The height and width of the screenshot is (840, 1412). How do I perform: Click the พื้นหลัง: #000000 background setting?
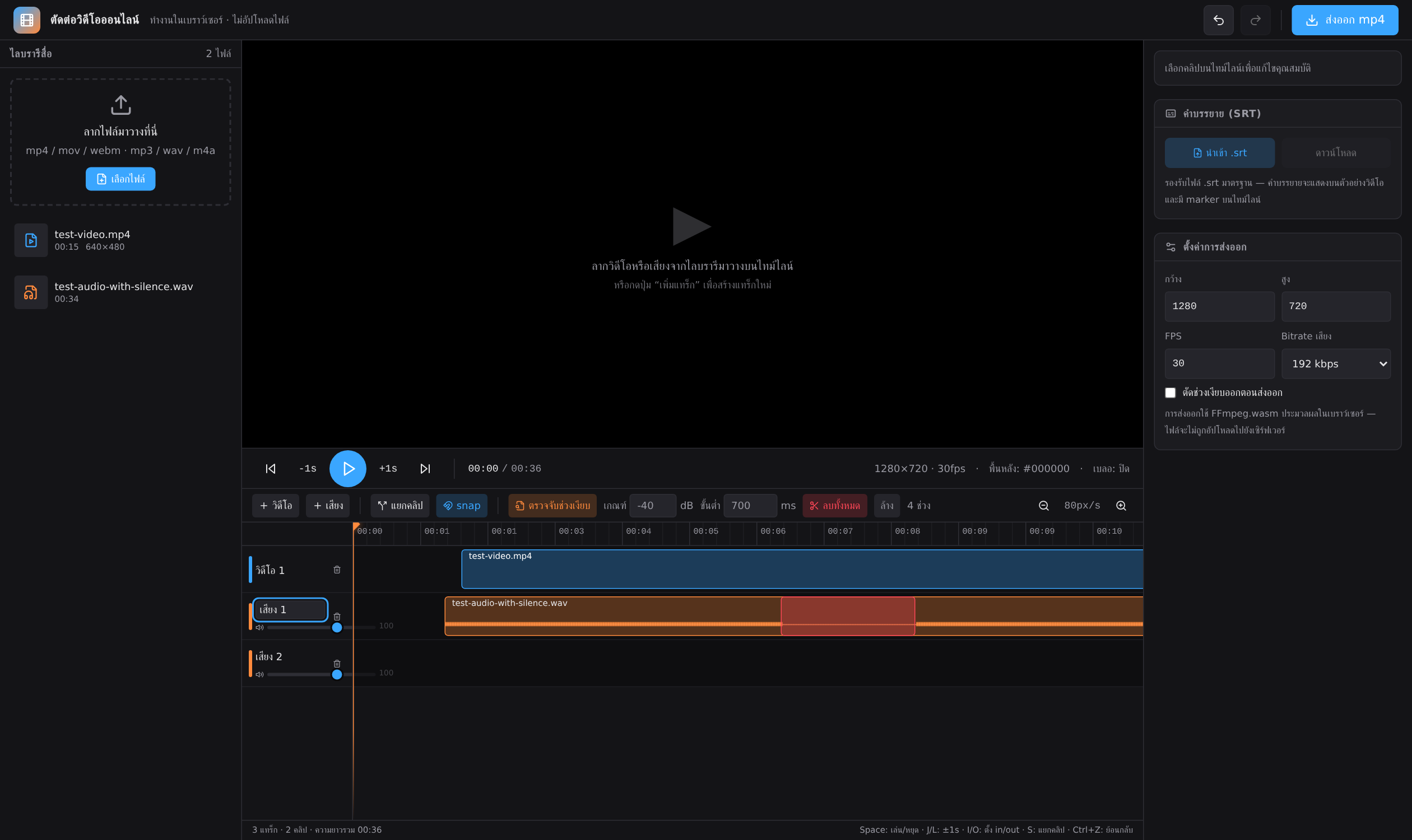1029,469
